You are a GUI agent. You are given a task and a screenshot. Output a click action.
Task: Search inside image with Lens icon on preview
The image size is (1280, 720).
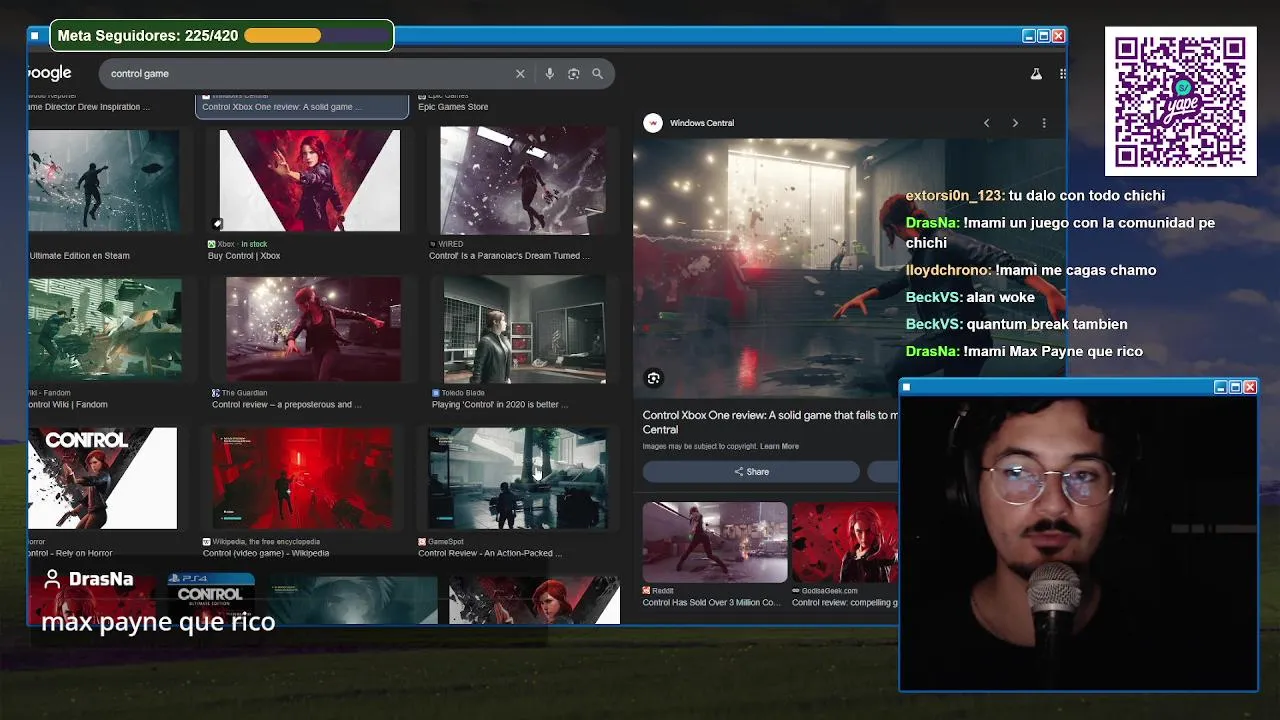coord(653,378)
